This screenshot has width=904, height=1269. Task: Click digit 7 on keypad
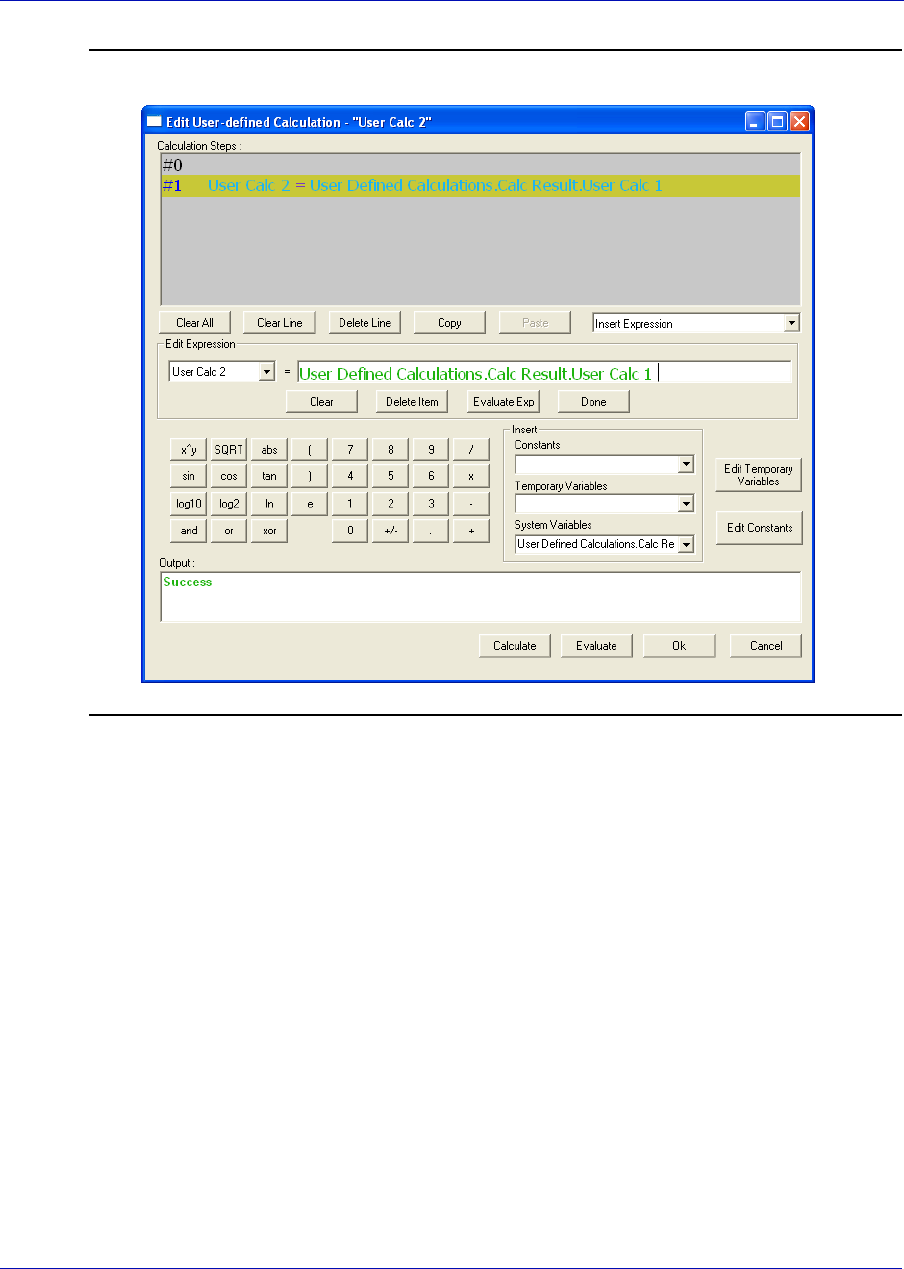(350, 450)
